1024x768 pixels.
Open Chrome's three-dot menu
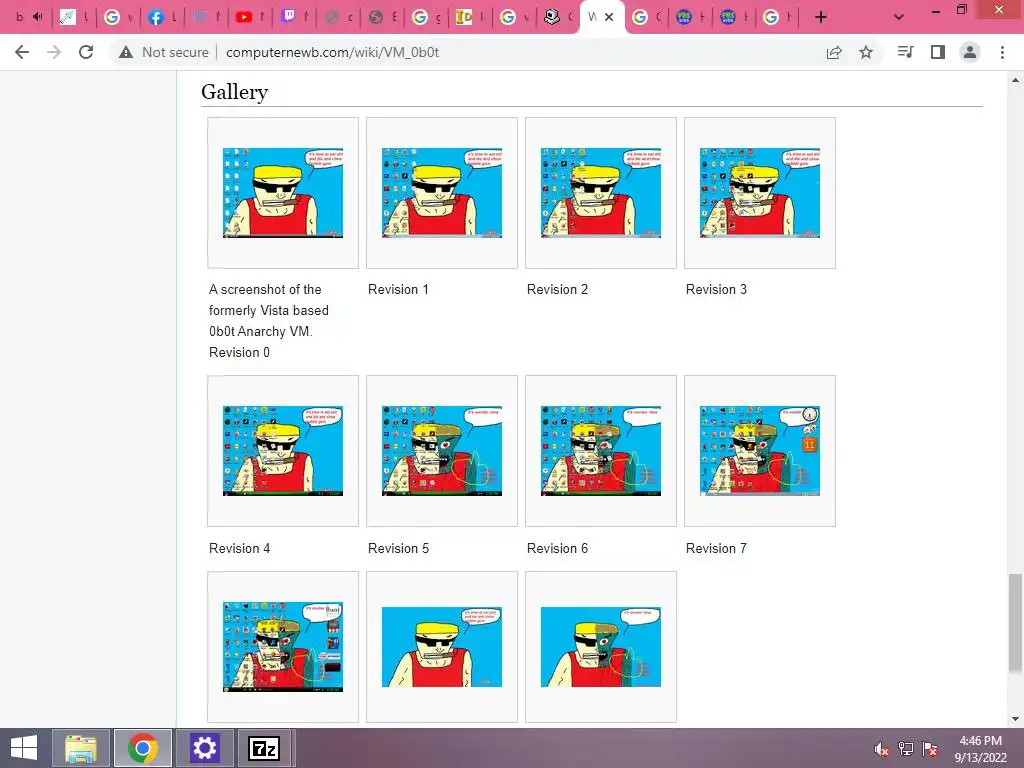(1002, 52)
